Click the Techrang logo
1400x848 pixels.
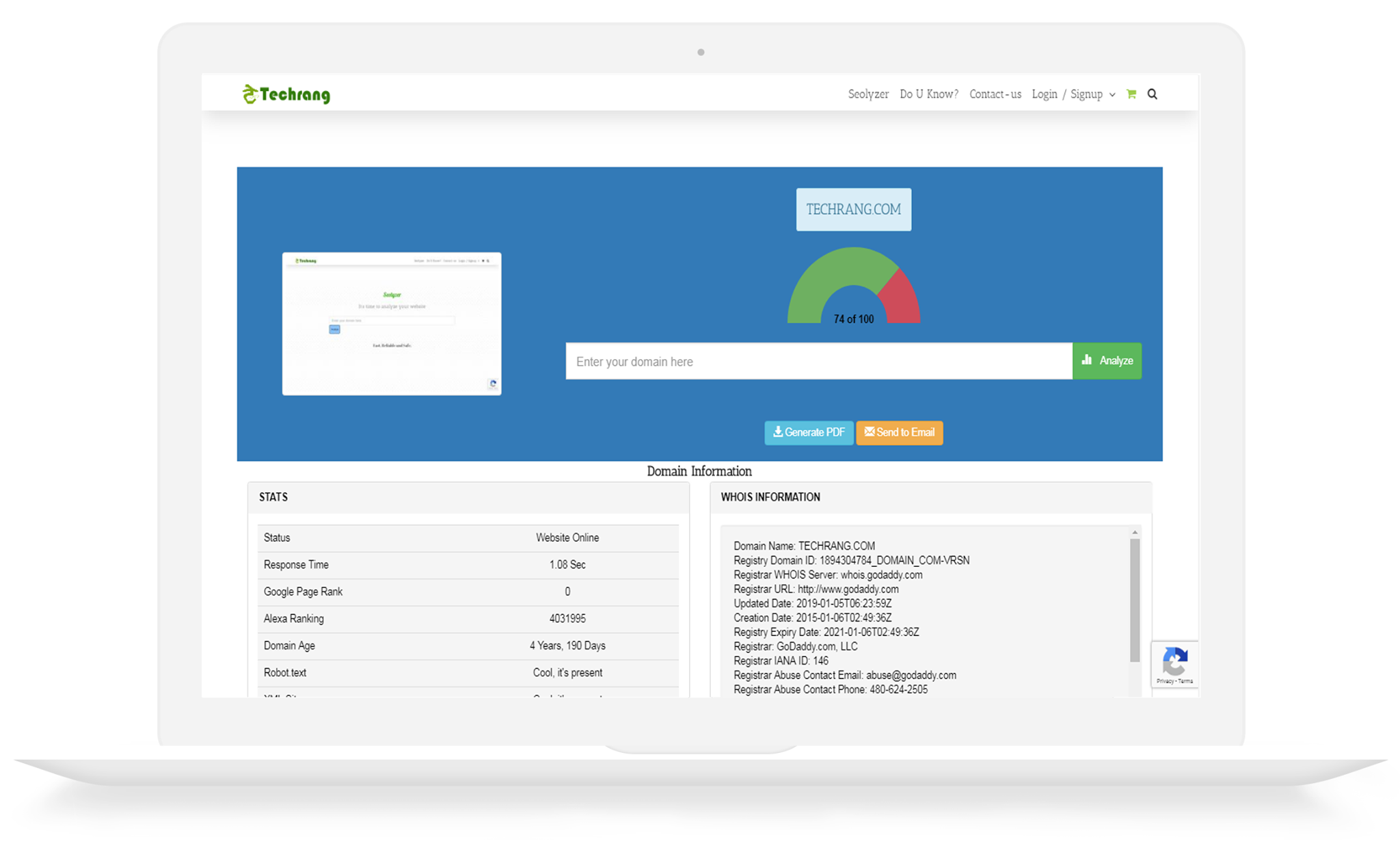(286, 94)
